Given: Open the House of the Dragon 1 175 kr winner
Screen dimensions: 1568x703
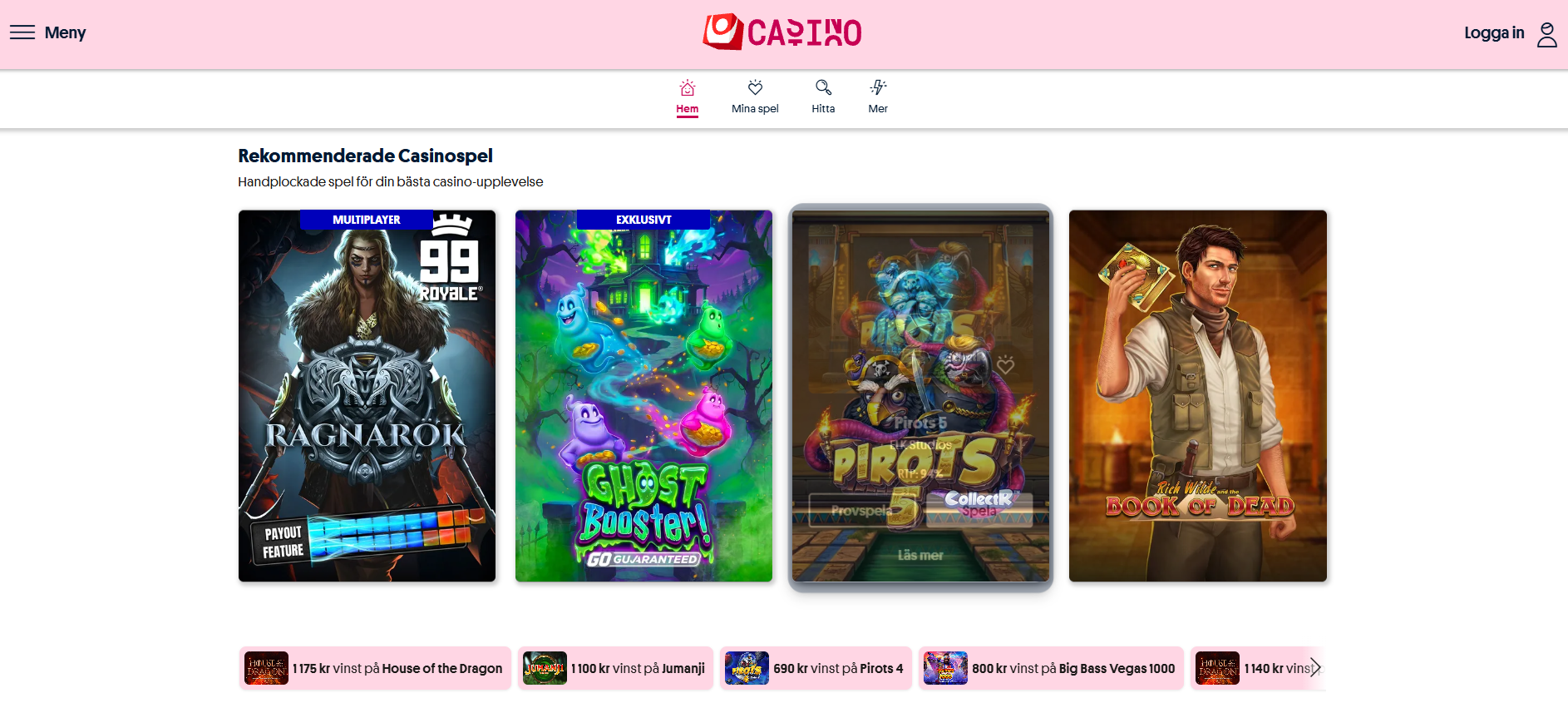Looking at the screenshot, I should click(x=375, y=668).
